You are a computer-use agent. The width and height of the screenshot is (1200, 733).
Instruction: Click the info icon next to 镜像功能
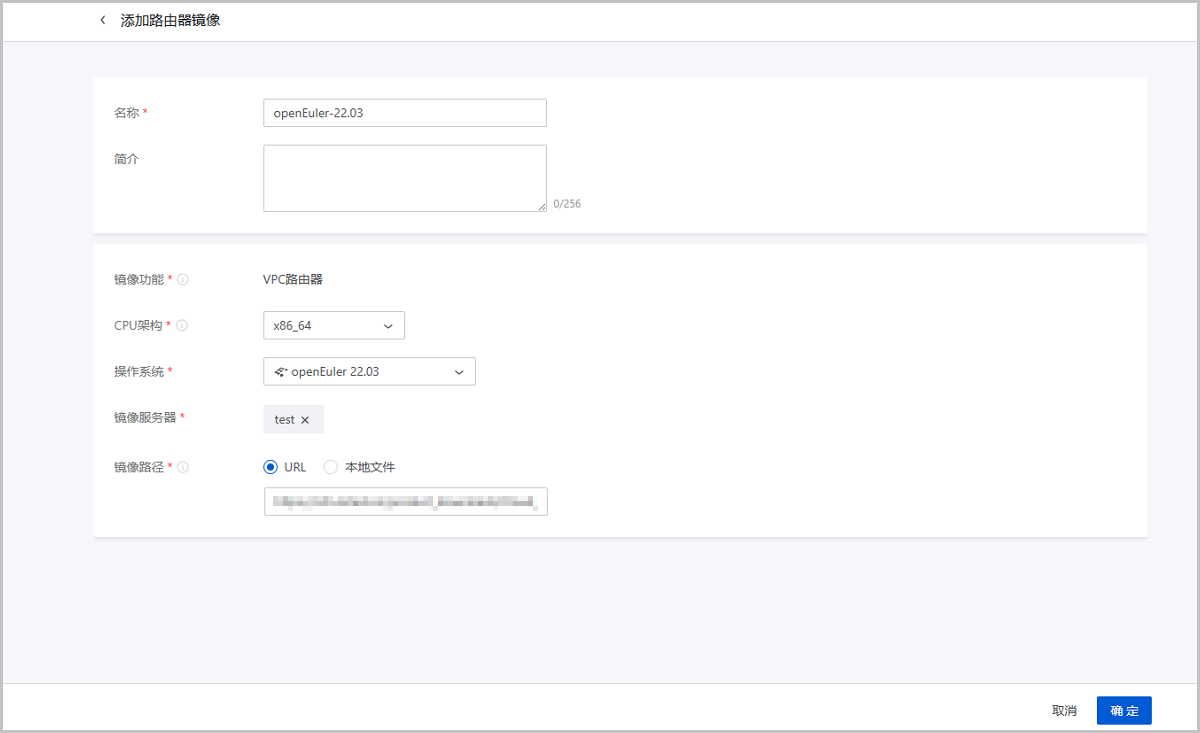click(x=183, y=280)
